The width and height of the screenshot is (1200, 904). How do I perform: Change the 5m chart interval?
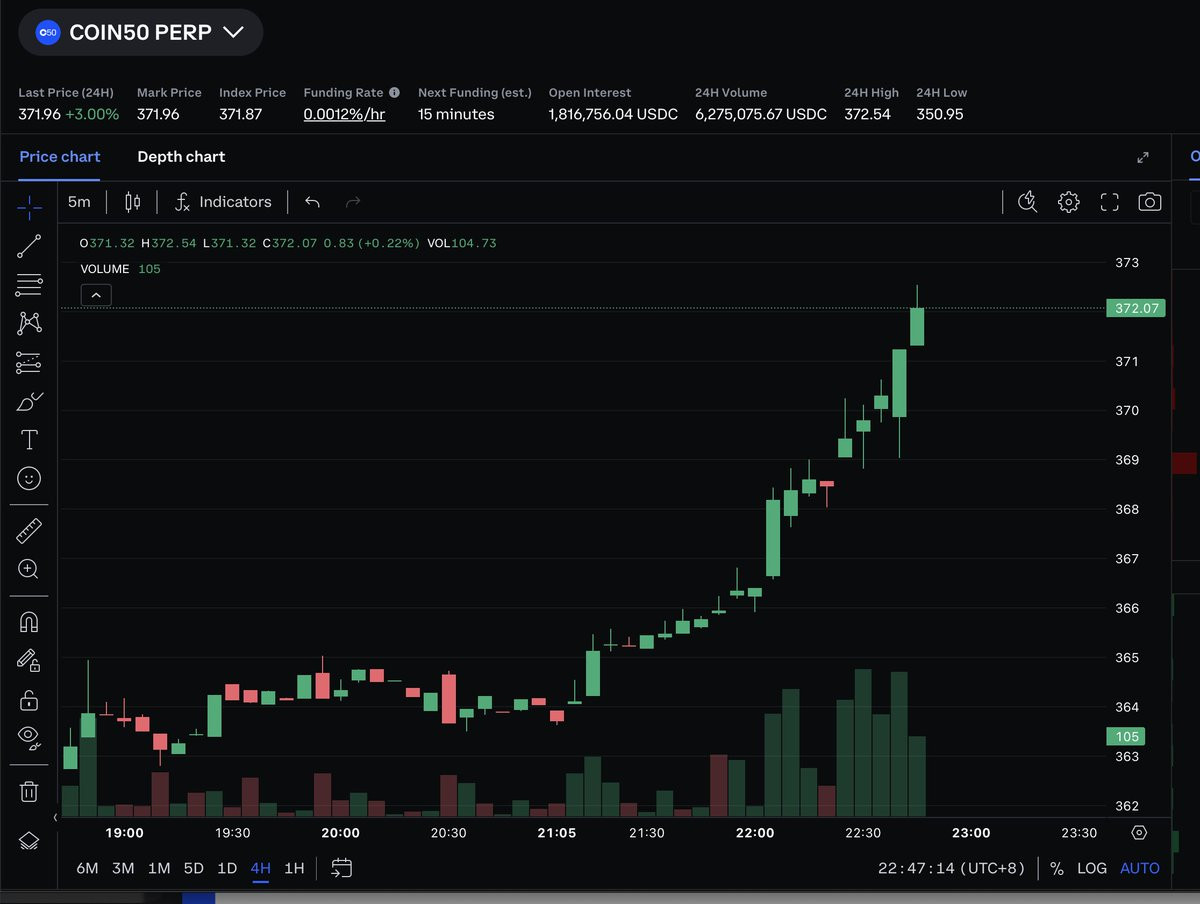[x=79, y=202]
